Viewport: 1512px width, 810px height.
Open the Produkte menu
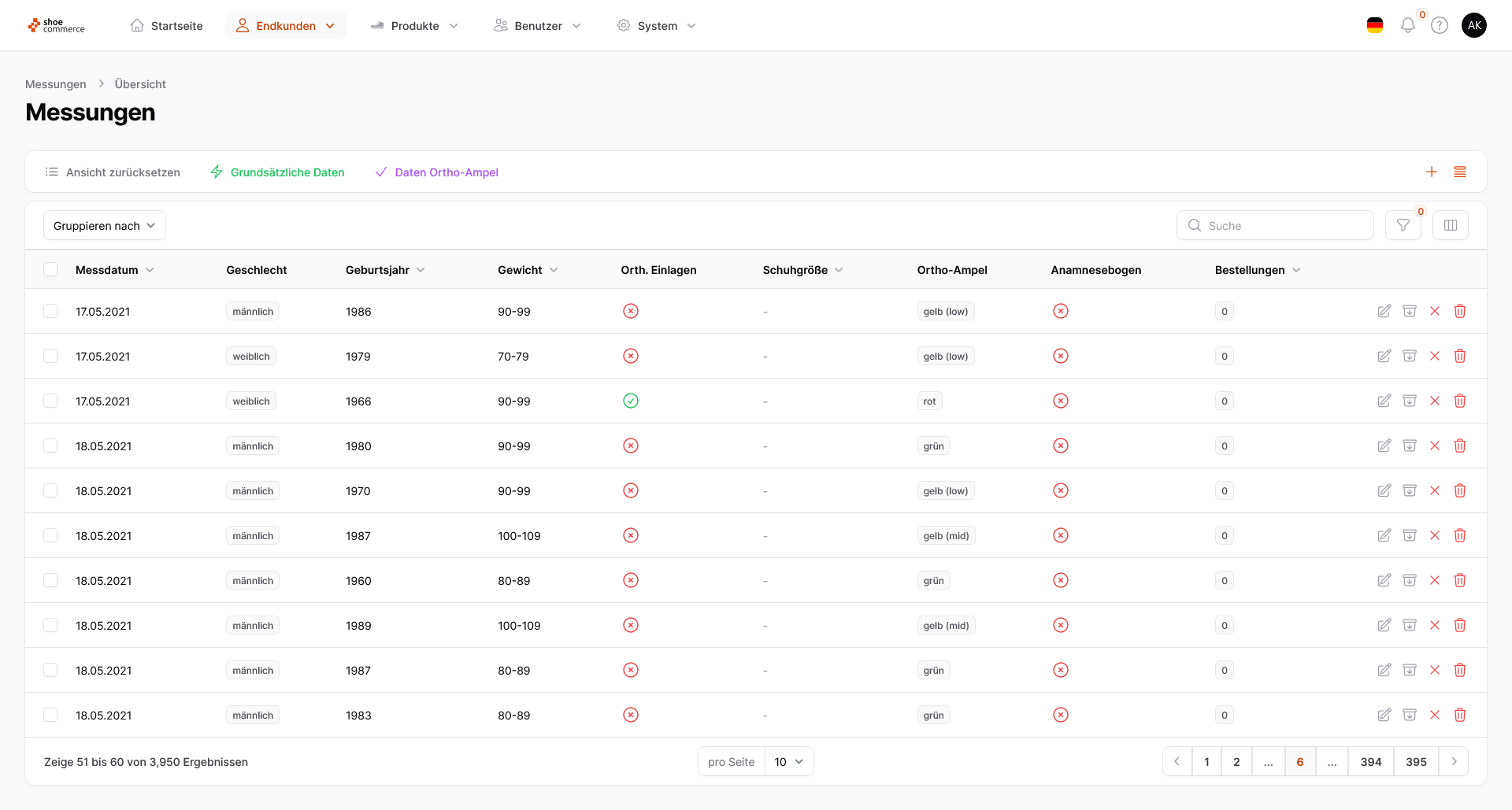click(414, 26)
